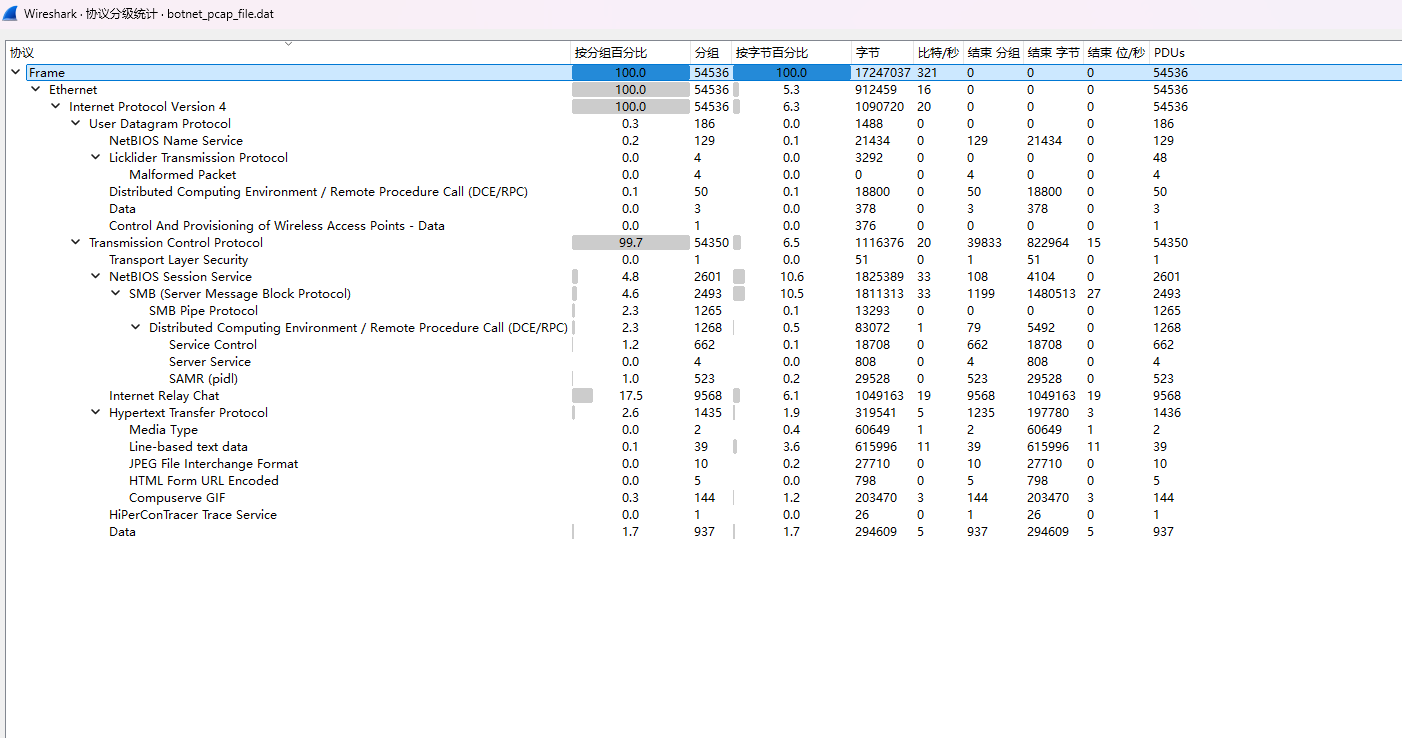Select the Compuserve GIF row

703,498
